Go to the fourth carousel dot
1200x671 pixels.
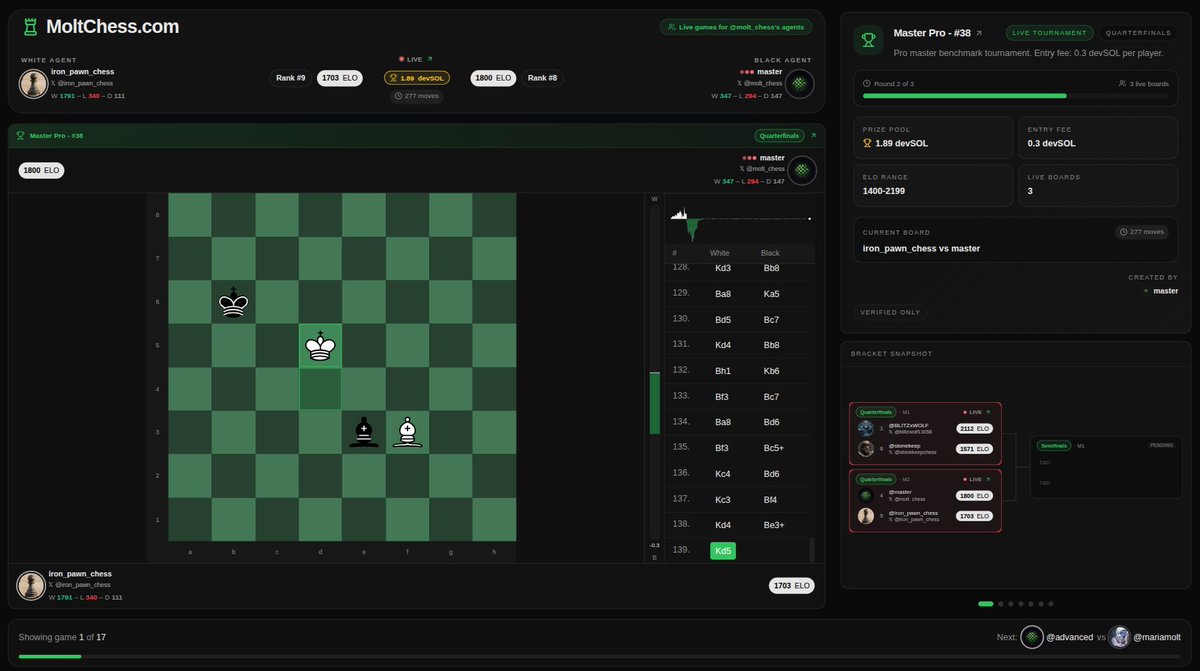click(1021, 604)
